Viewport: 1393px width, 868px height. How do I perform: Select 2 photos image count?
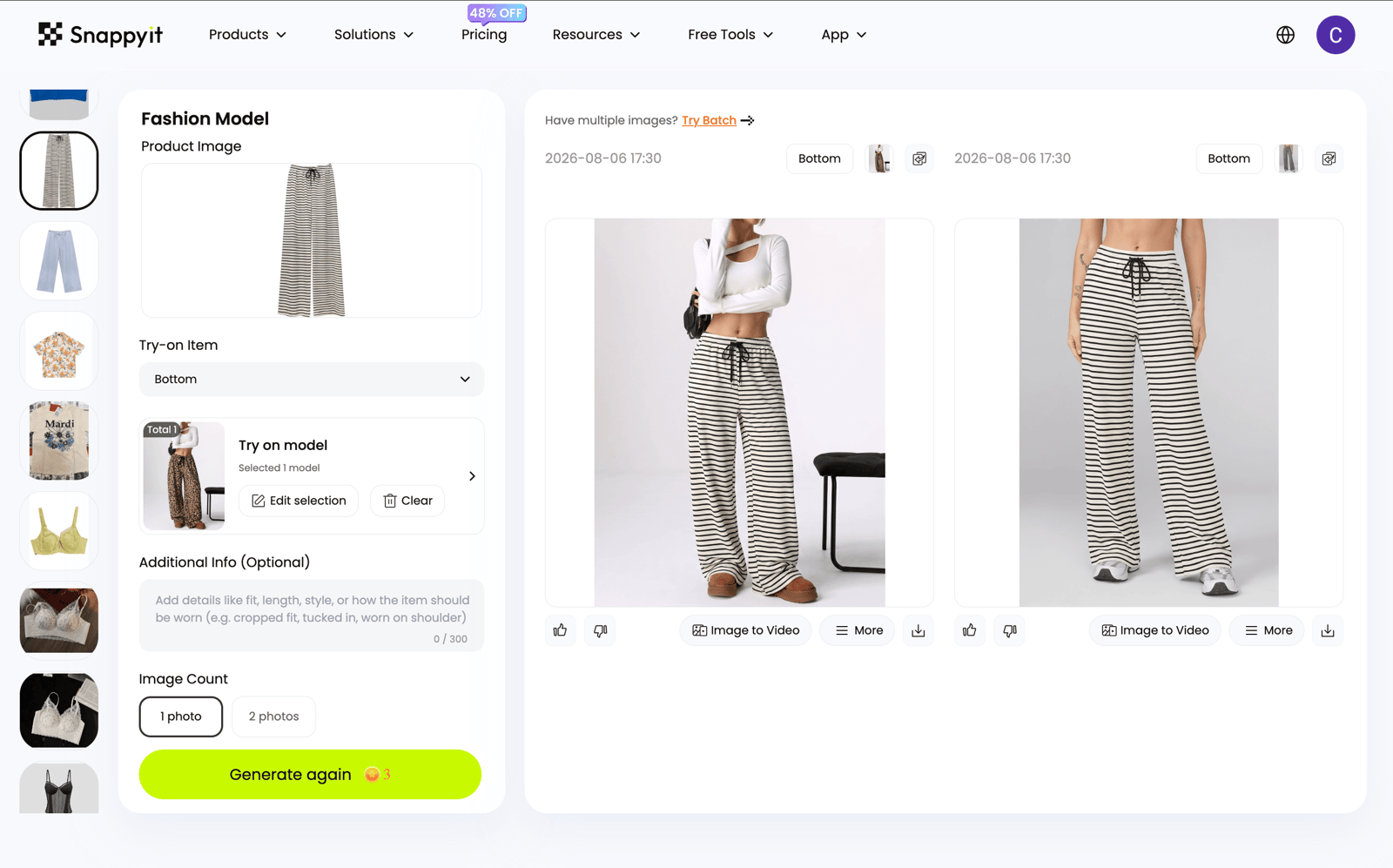(273, 717)
